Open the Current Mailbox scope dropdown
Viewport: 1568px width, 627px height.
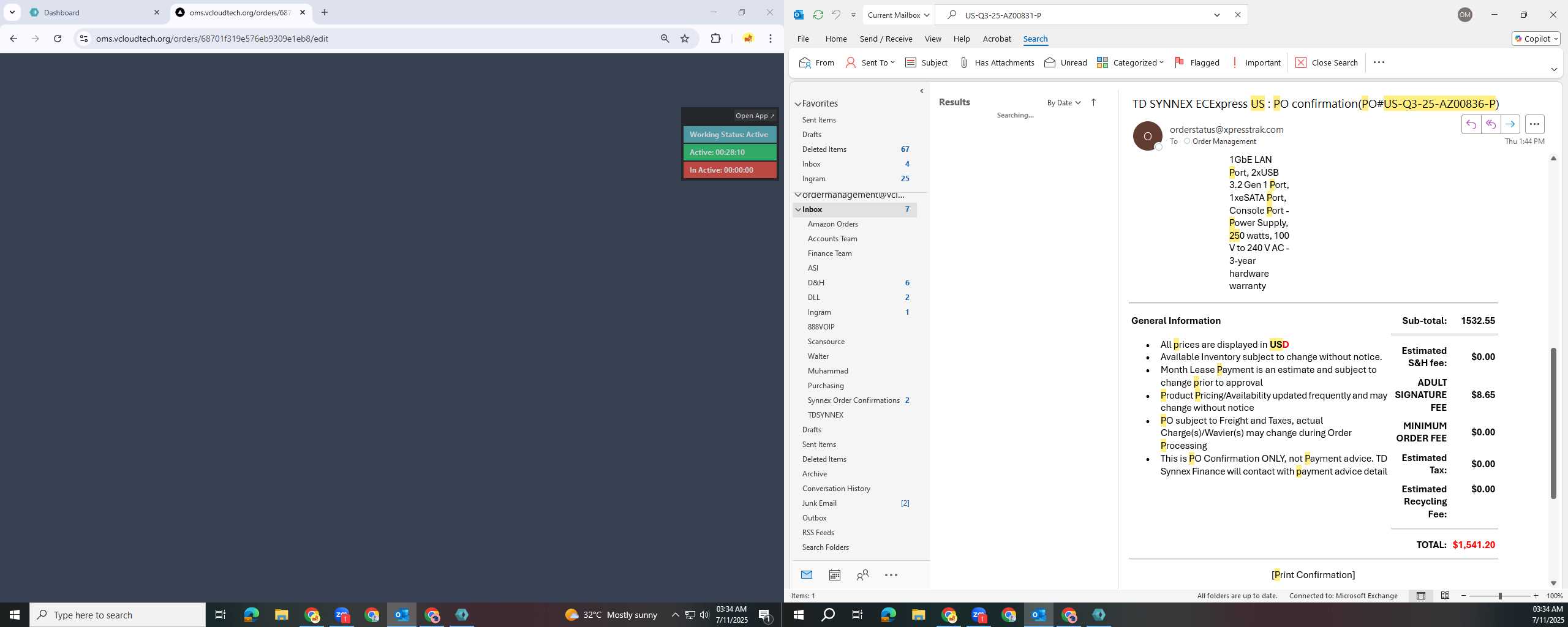point(899,15)
